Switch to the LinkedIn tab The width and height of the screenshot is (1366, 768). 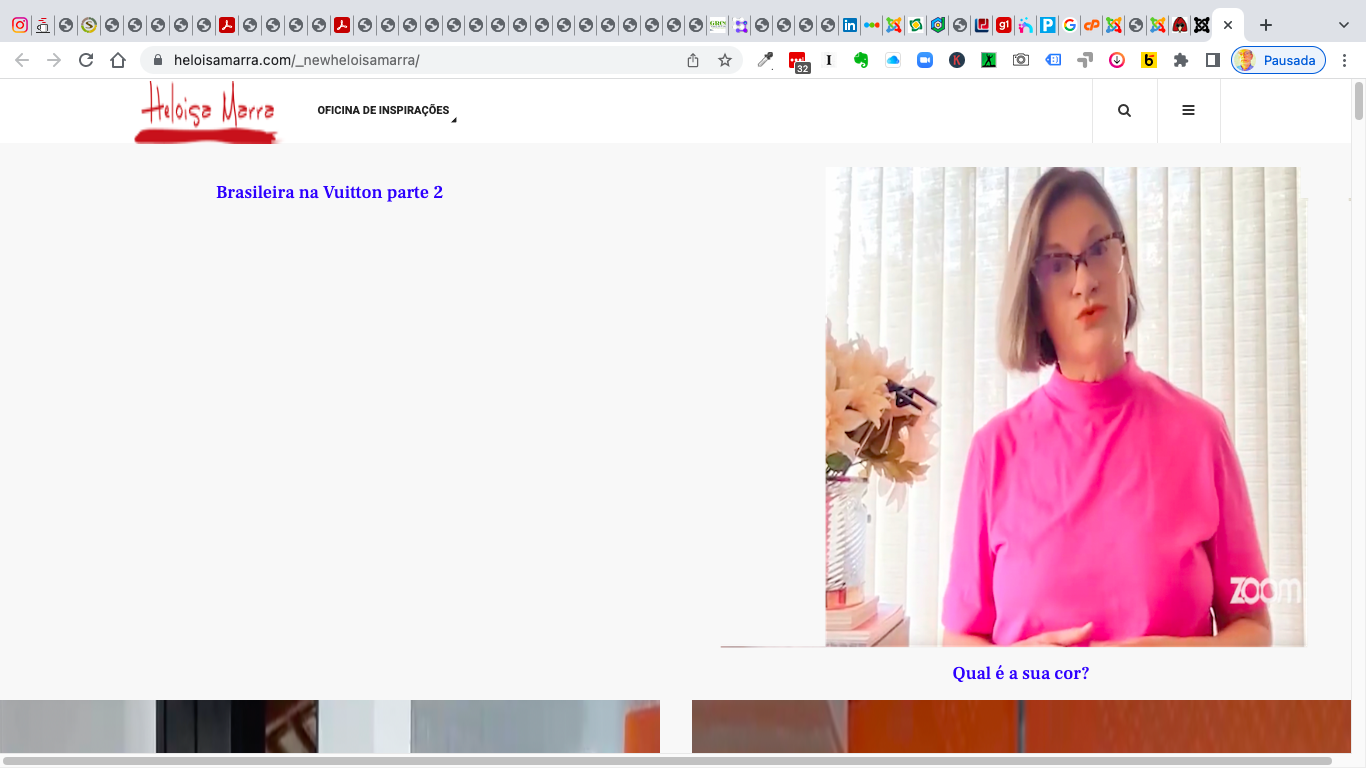point(849,25)
